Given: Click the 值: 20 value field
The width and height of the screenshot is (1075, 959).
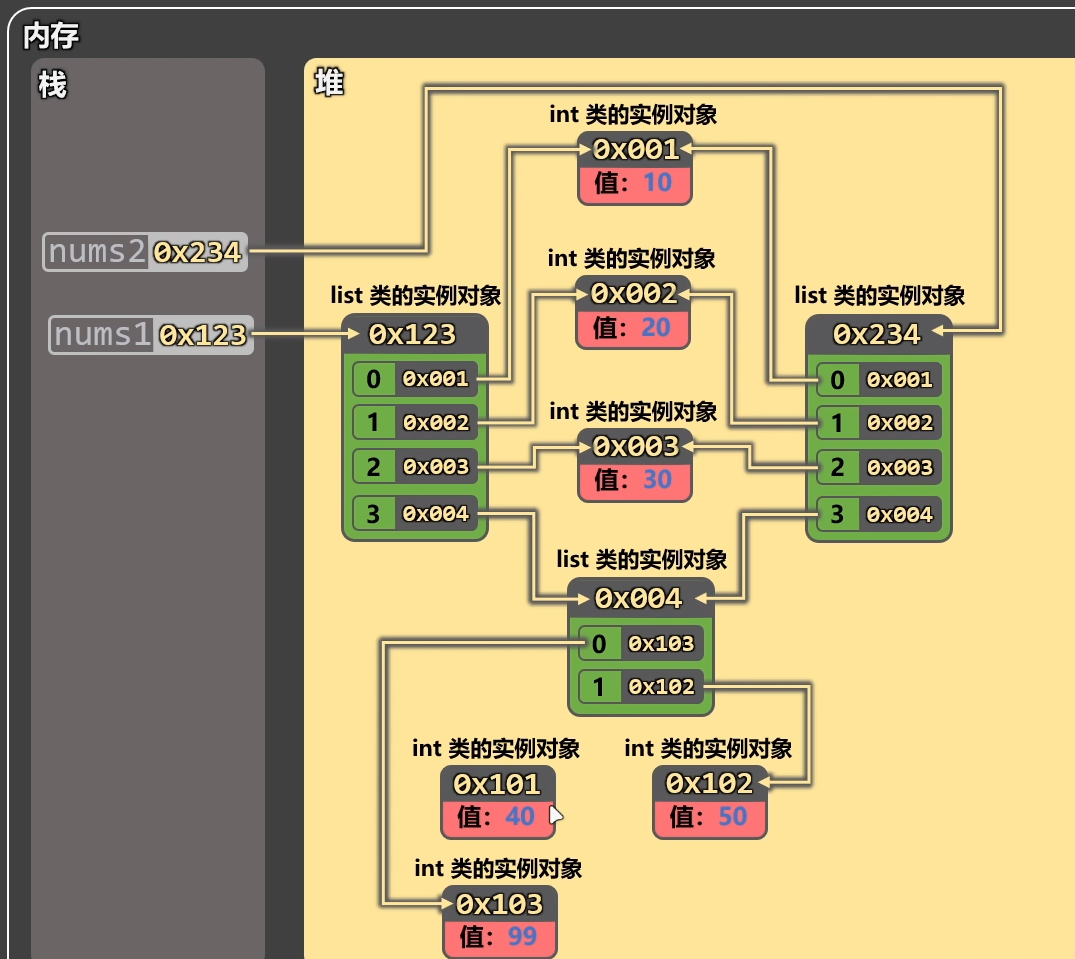Looking at the screenshot, I should [x=633, y=328].
